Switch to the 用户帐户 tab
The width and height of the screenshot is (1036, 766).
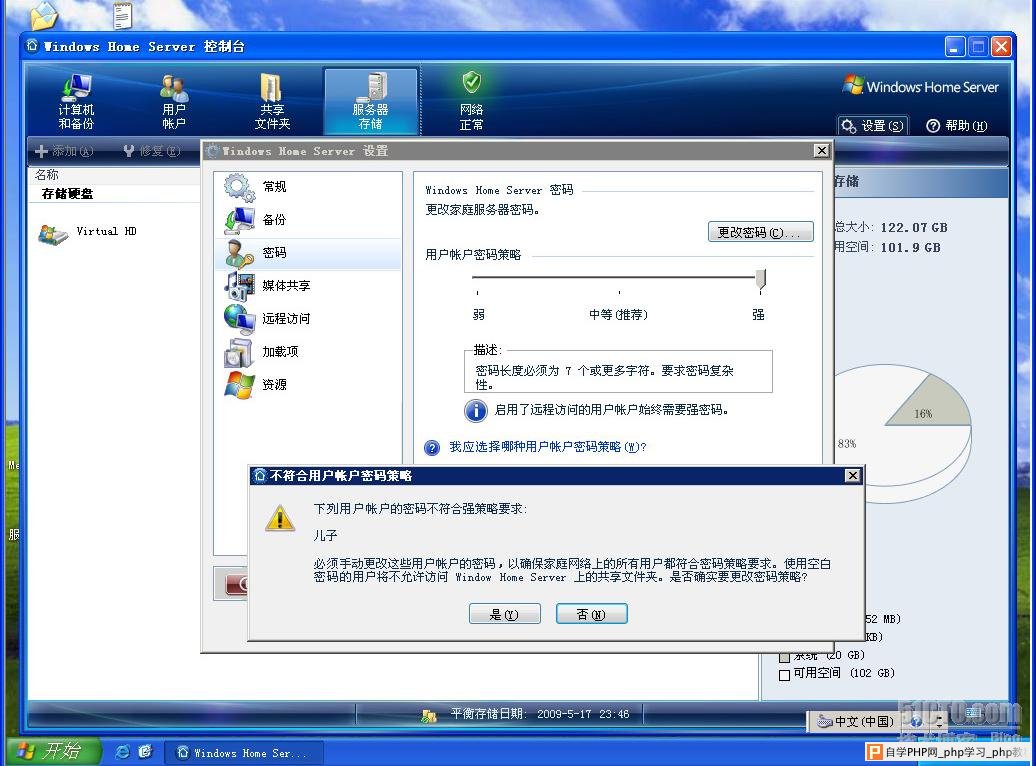pos(174,101)
